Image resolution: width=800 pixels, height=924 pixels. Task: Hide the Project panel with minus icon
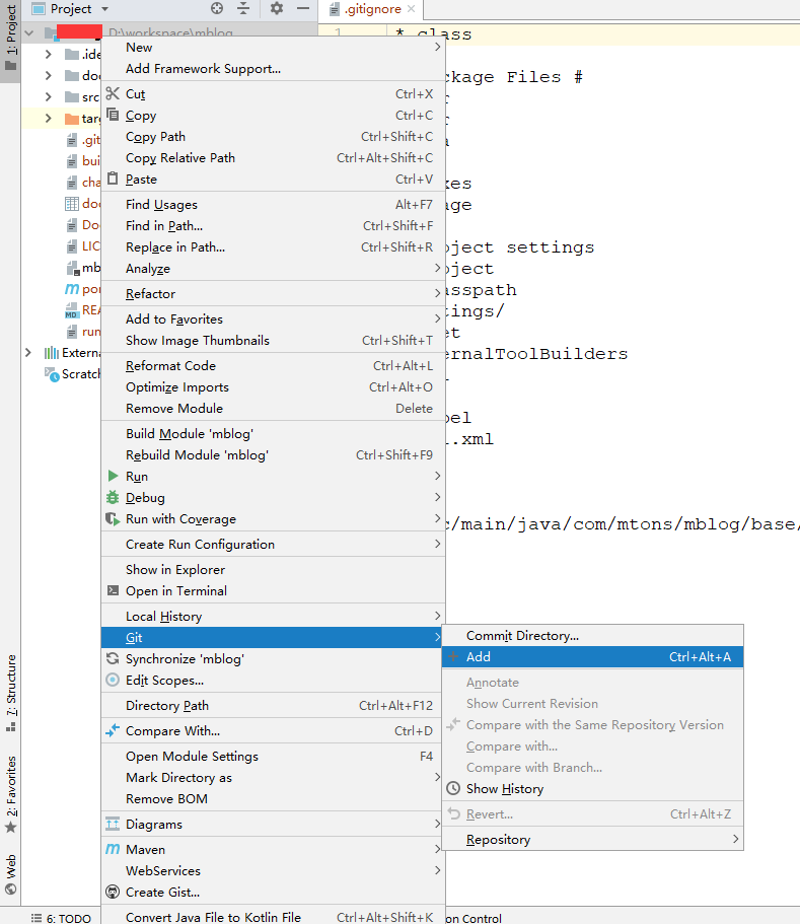coord(303,8)
